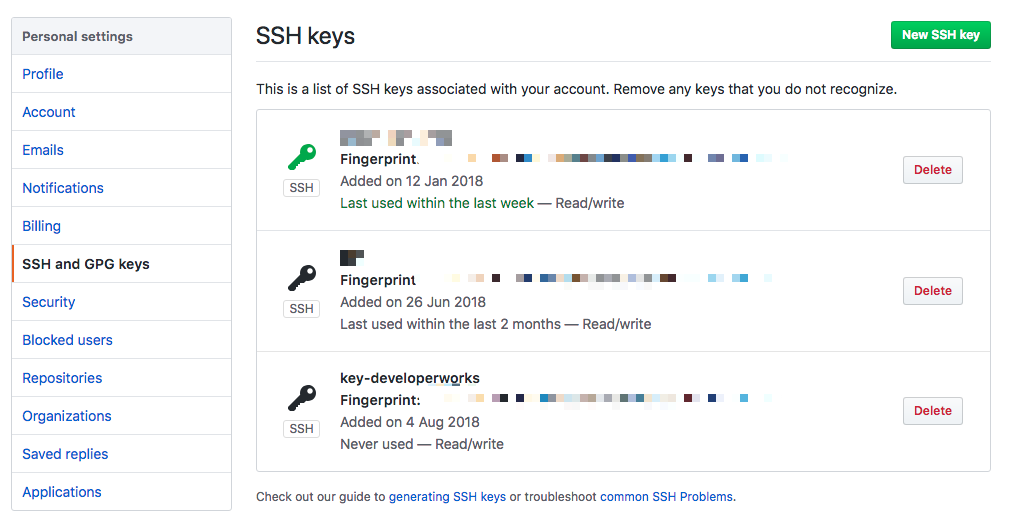The width and height of the screenshot is (1017, 516).
Task: Open the Profile settings page
Action: click(43, 74)
